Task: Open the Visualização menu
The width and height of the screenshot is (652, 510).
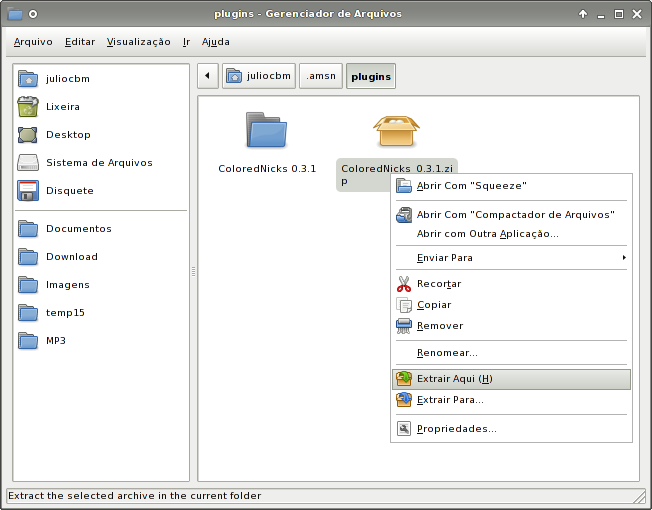Action: 138,42
